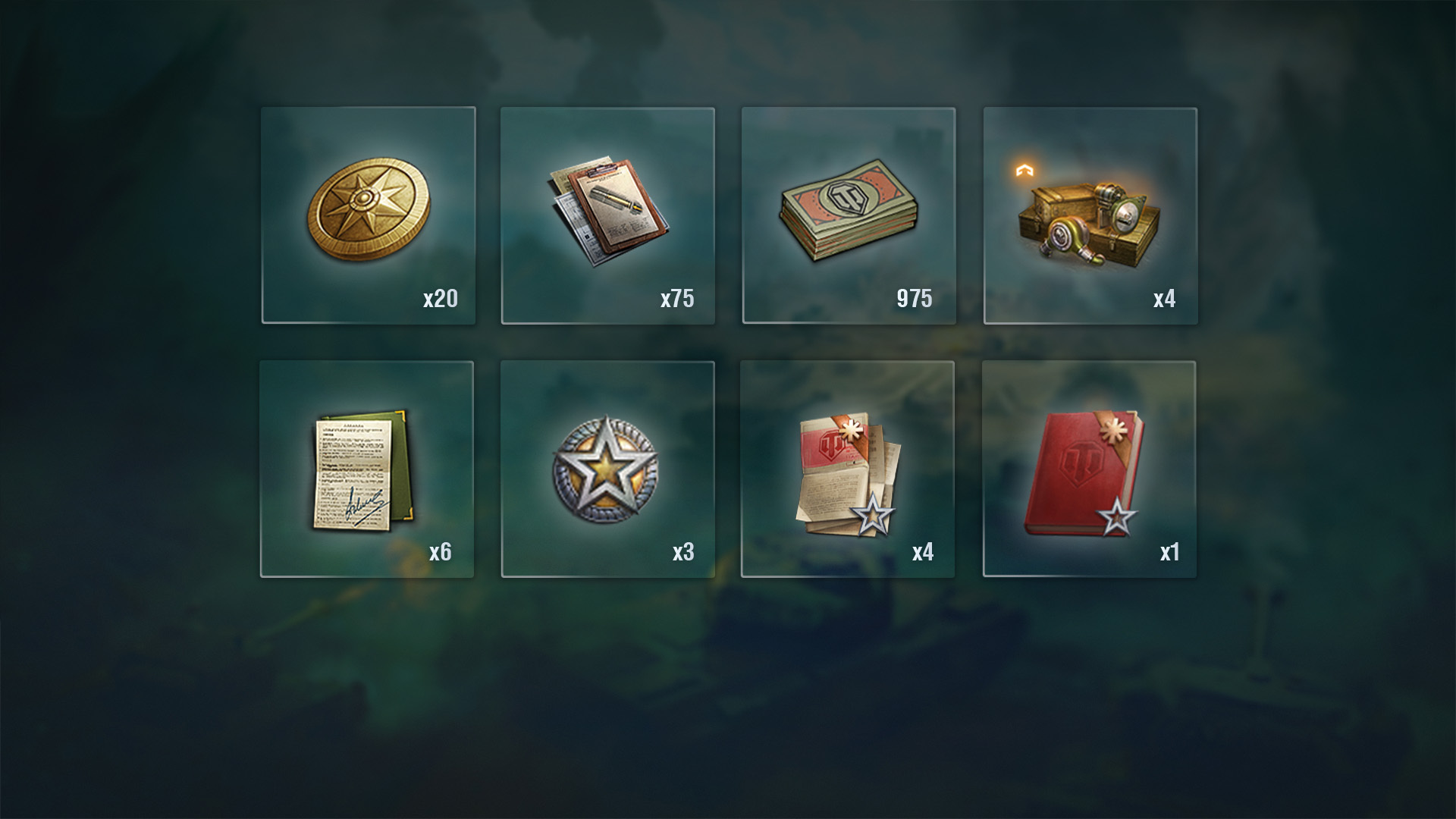Image resolution: width=1456 pixels, height=819 pixels.
Task: Click the 975 amount label
Action: (x=915, y=299)
